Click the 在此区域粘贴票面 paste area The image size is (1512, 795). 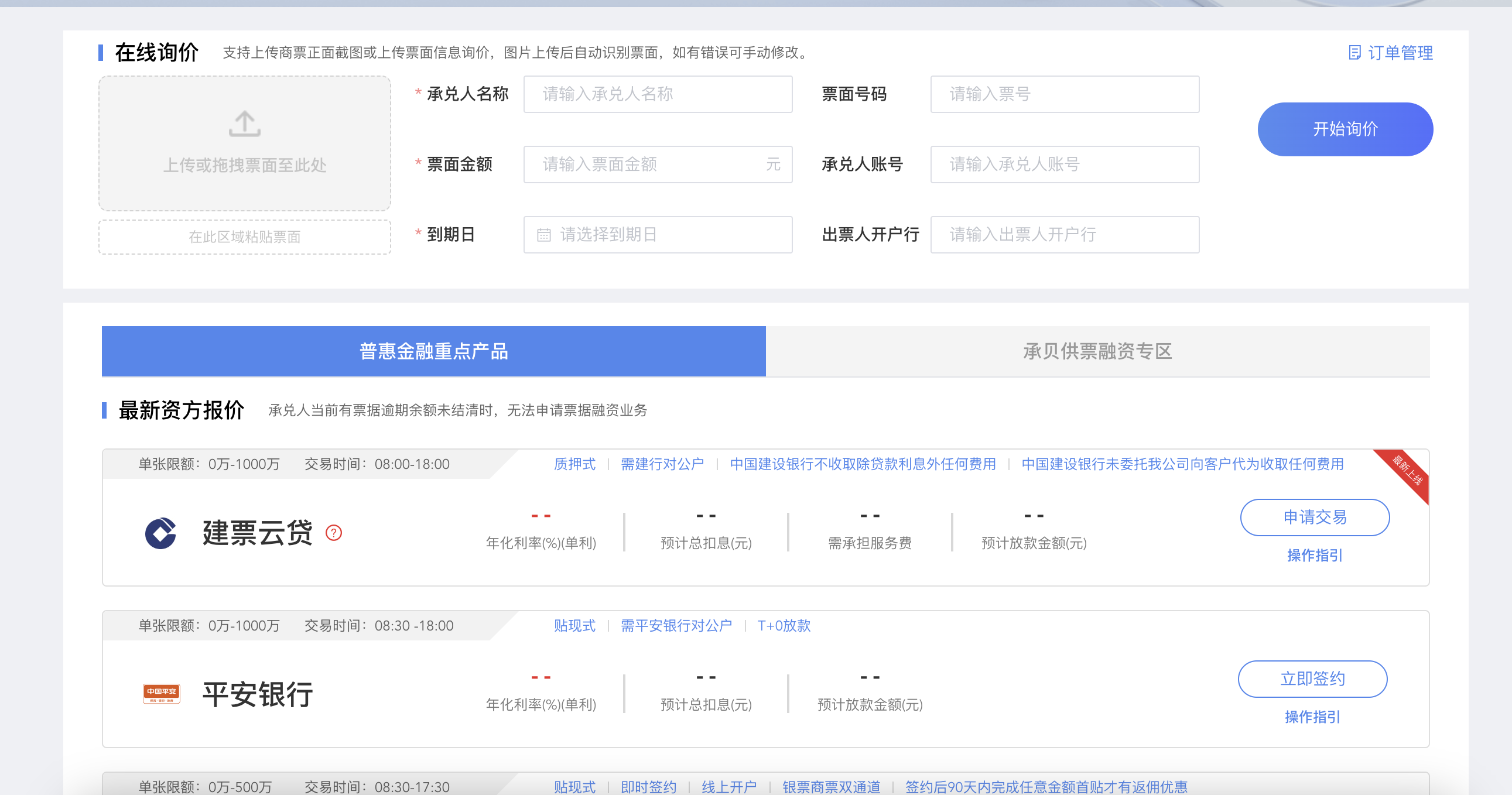(x=244, y=237)
